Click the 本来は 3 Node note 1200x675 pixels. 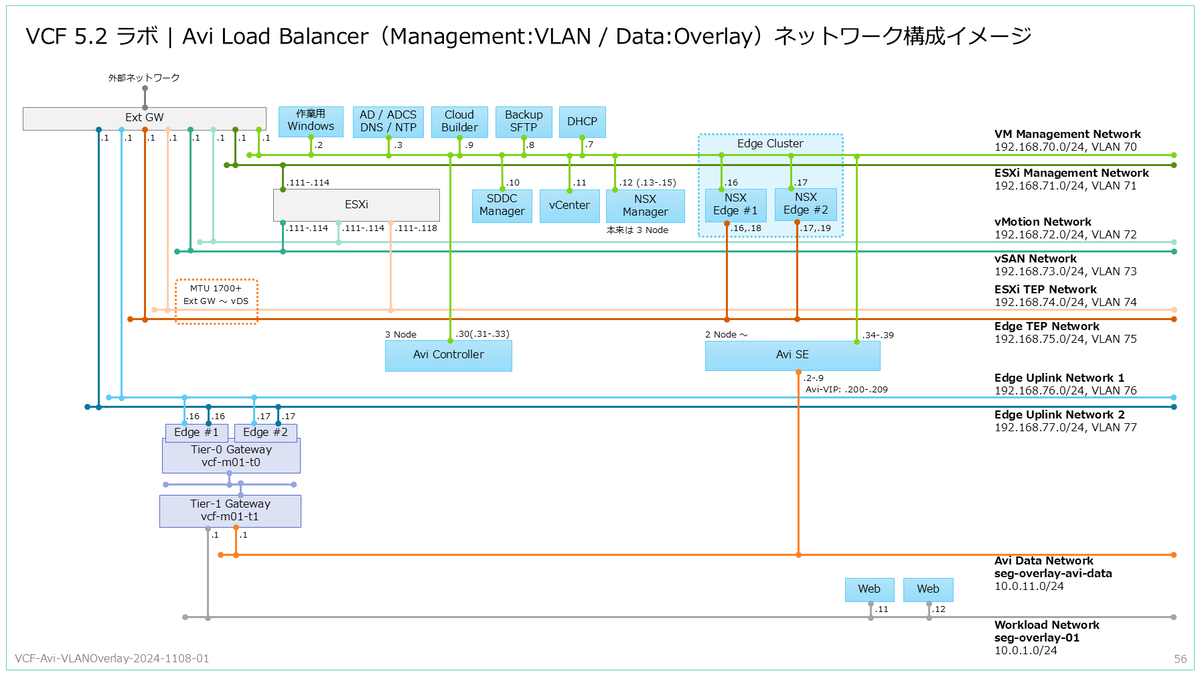click(x=637, y=230)
